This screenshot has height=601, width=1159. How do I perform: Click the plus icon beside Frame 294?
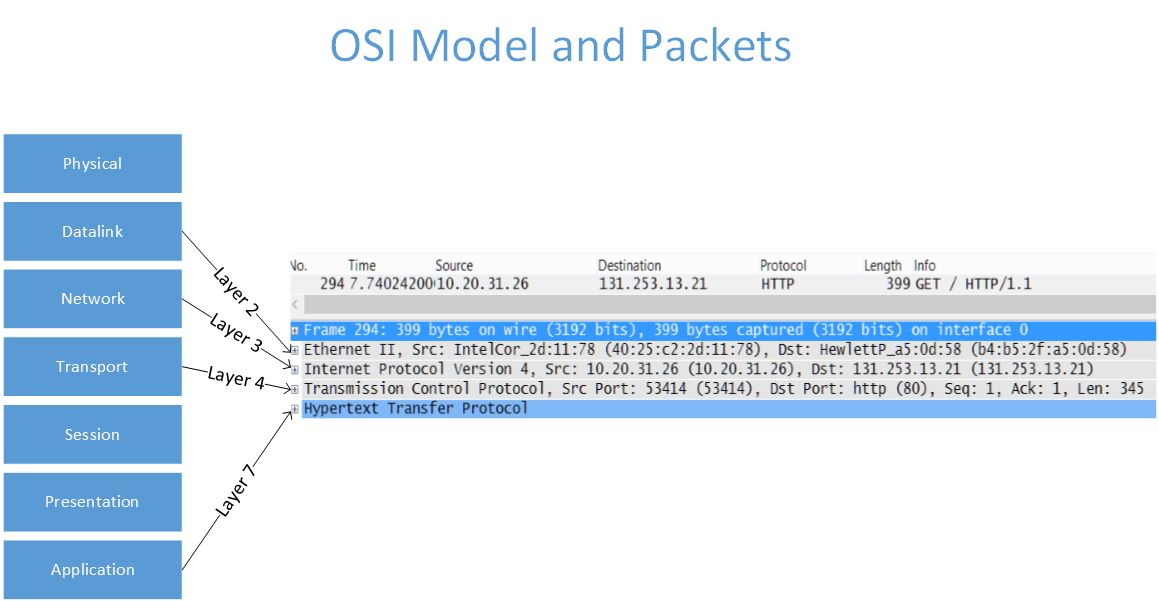[293, 329]
